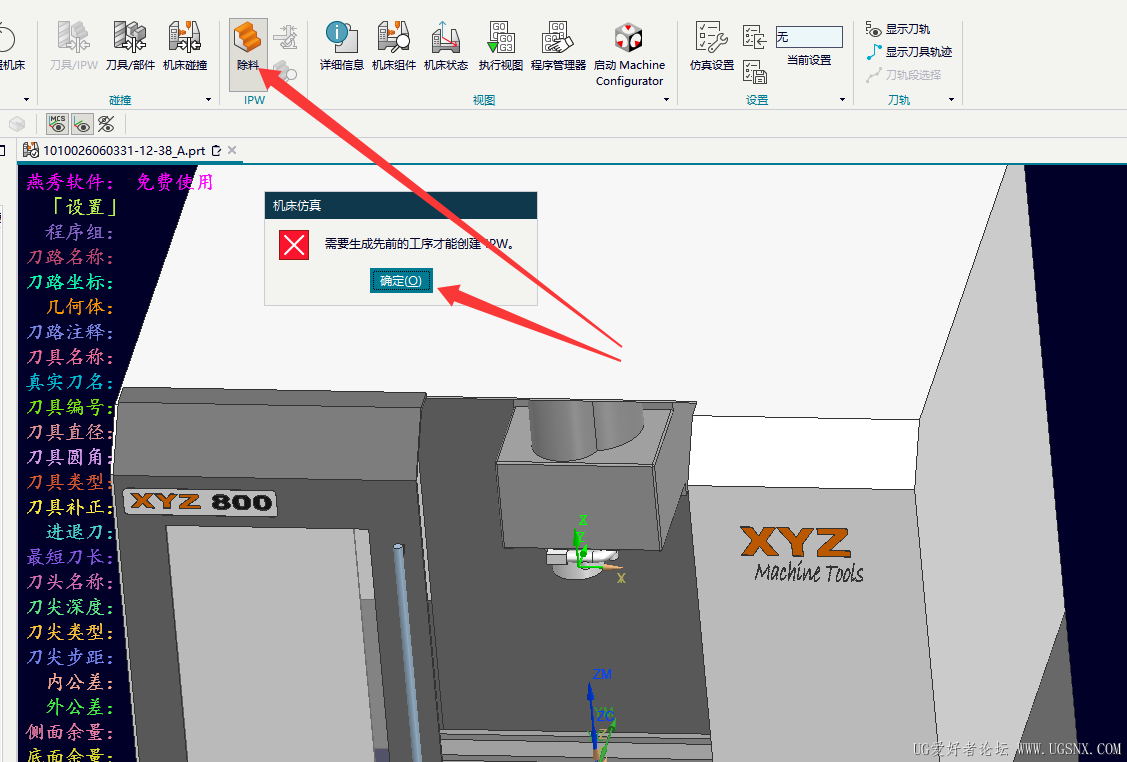This screenshot has width=1127, height=762.
Task: Toggle MCS visibility eye icon
Action: click(57, 124)
